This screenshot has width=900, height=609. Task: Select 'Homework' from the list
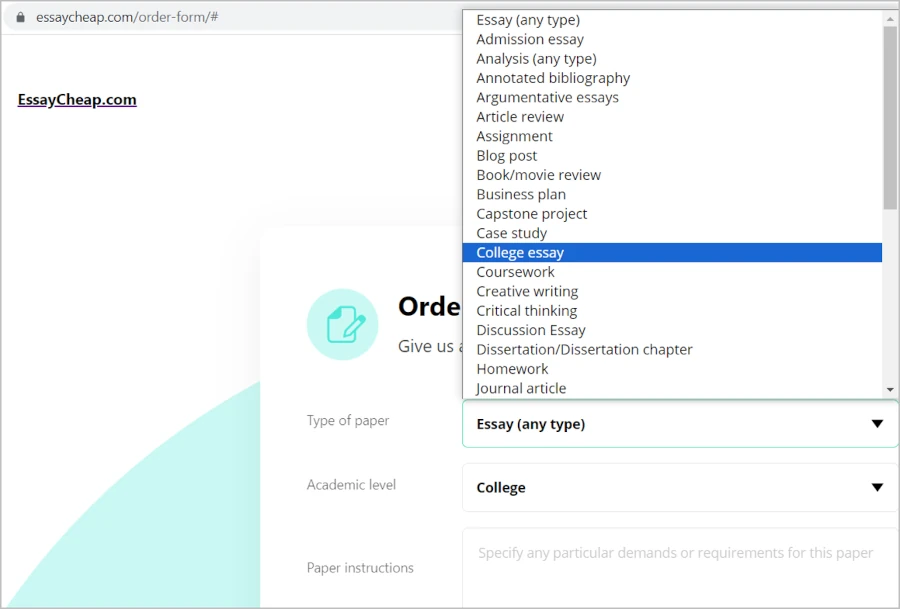(672, 369)
